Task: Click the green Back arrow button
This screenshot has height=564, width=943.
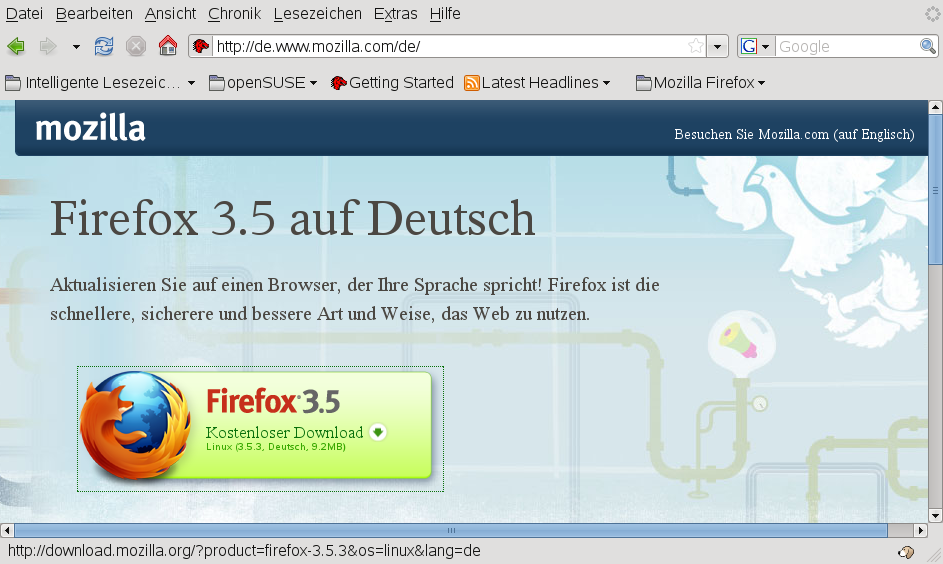Action: click(x=16, y=46)
